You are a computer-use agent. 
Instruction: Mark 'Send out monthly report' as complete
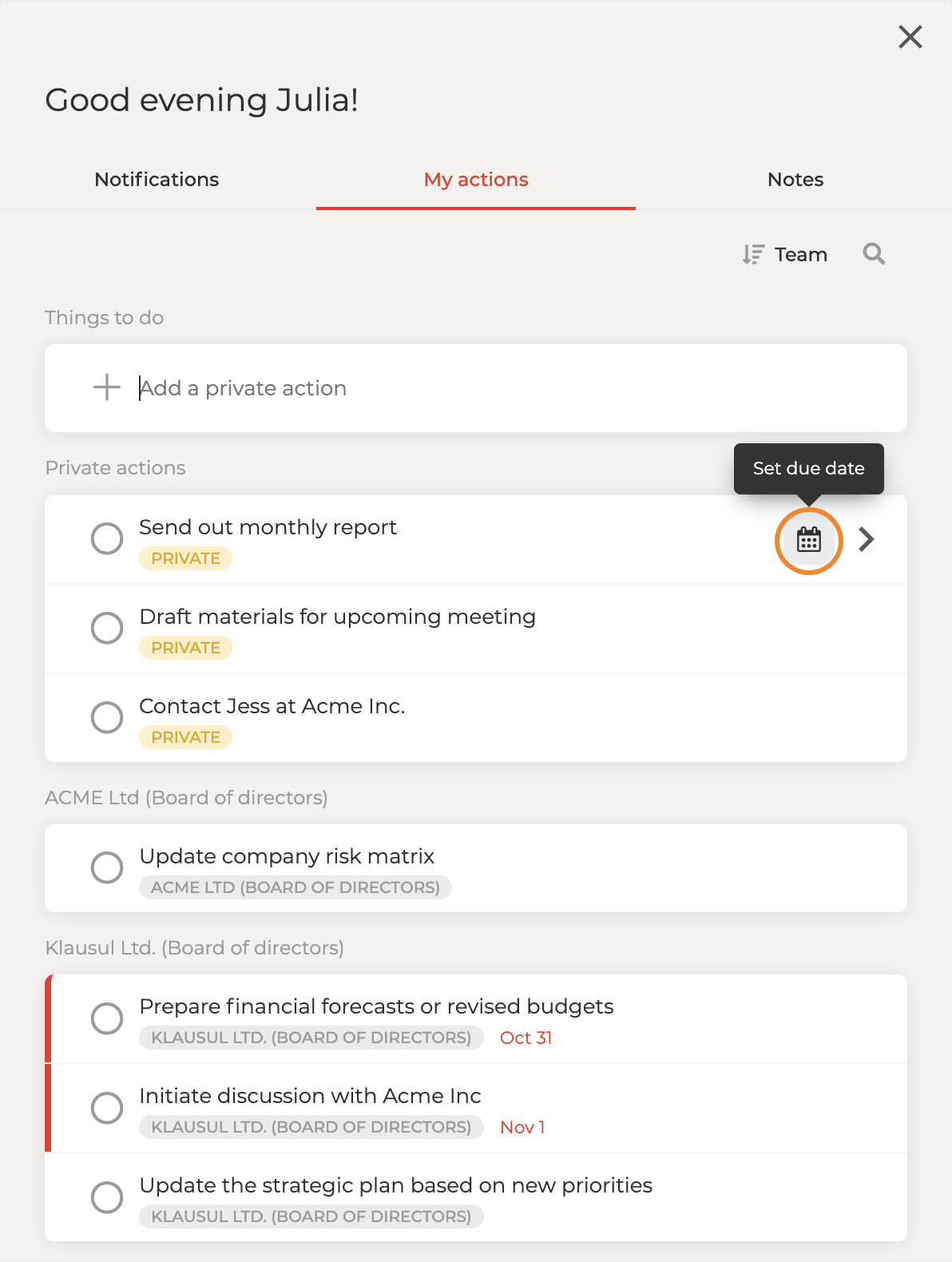(x=107, y=538)
